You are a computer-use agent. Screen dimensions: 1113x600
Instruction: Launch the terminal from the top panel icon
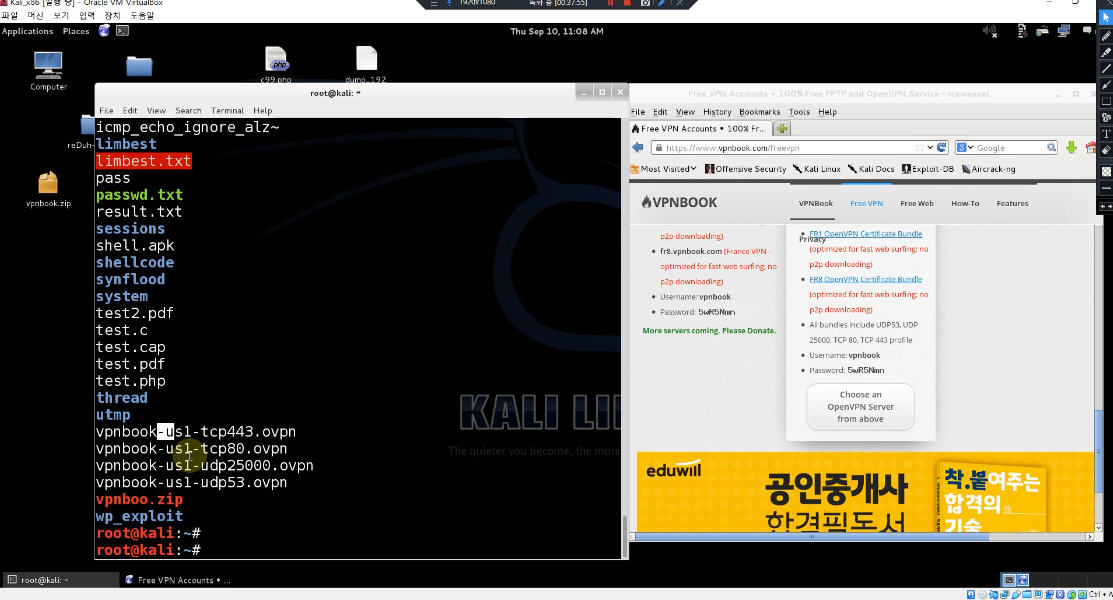122,31
